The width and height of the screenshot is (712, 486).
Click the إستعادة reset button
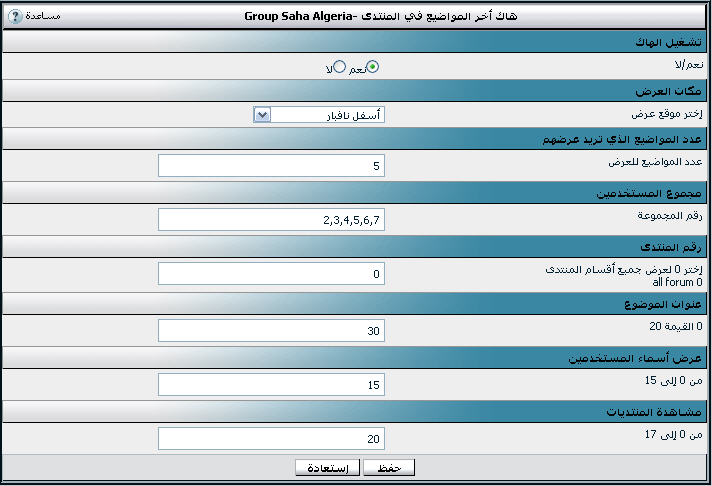(327, 468)
